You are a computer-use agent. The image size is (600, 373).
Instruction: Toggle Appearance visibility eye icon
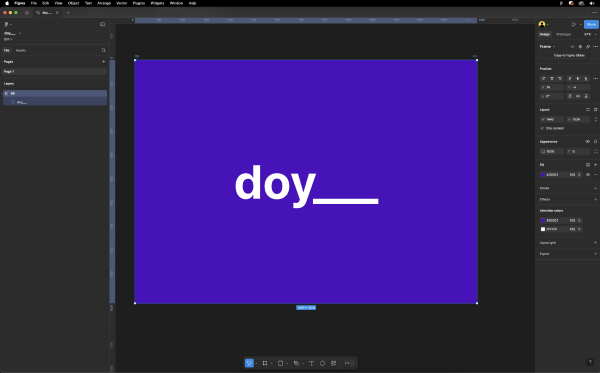(588, 142)
